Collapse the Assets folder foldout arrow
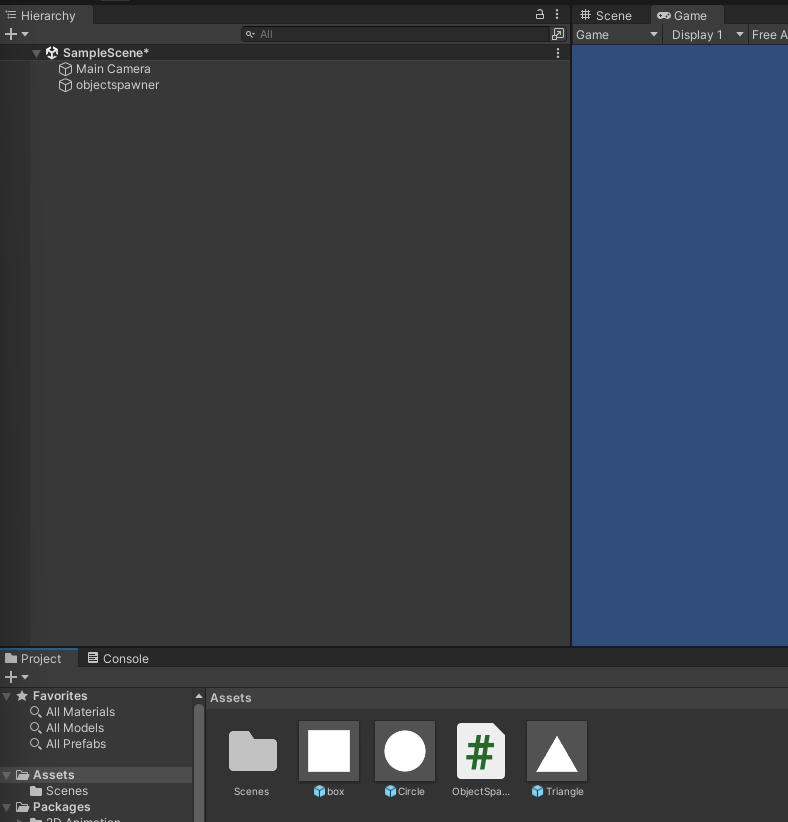This screenshot has width=788, height=822. [x=7, y=776]
